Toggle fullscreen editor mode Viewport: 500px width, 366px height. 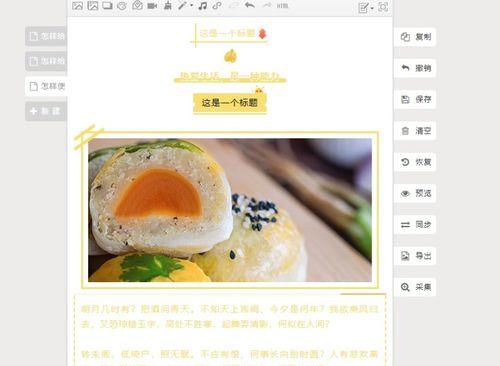[383, 7]
